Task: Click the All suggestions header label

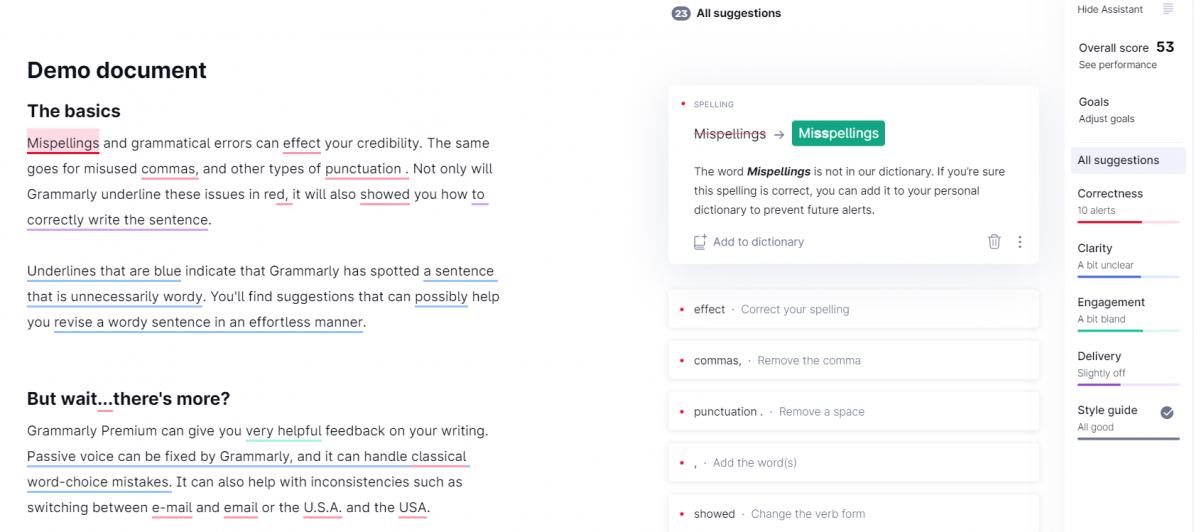Action: (739, 13)
